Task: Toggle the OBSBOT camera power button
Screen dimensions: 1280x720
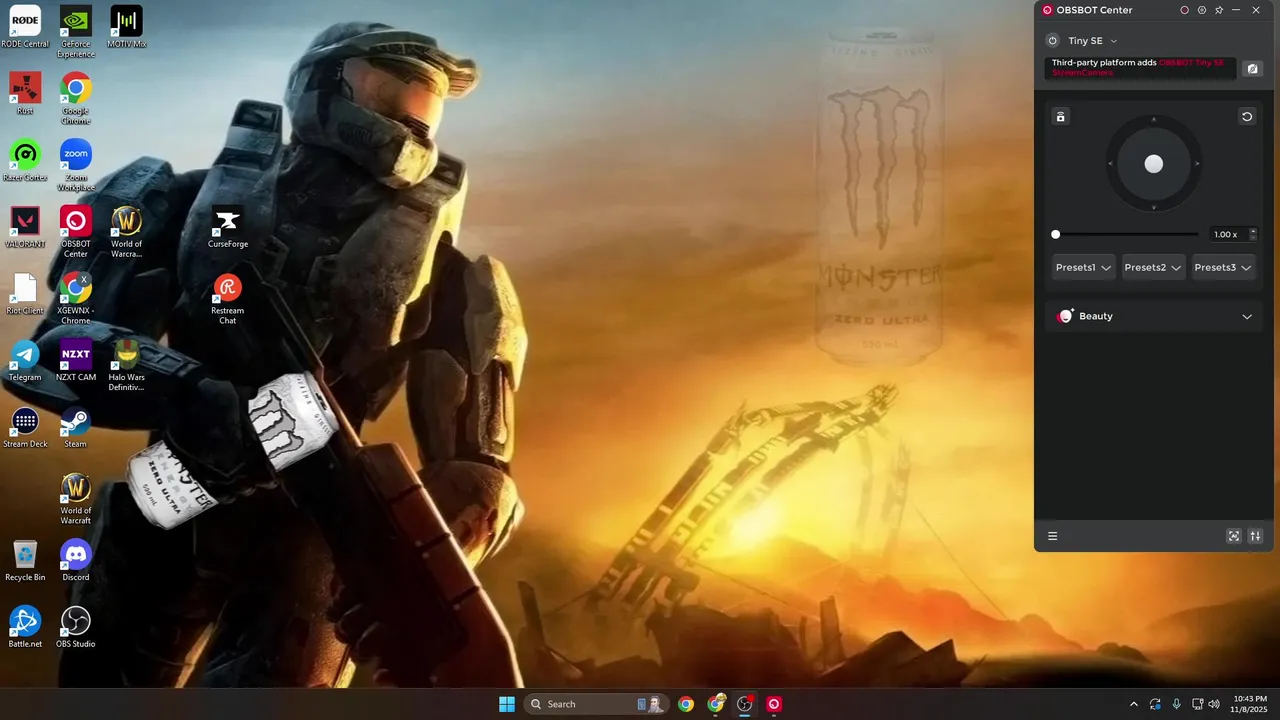Action: coord(1052,41)
